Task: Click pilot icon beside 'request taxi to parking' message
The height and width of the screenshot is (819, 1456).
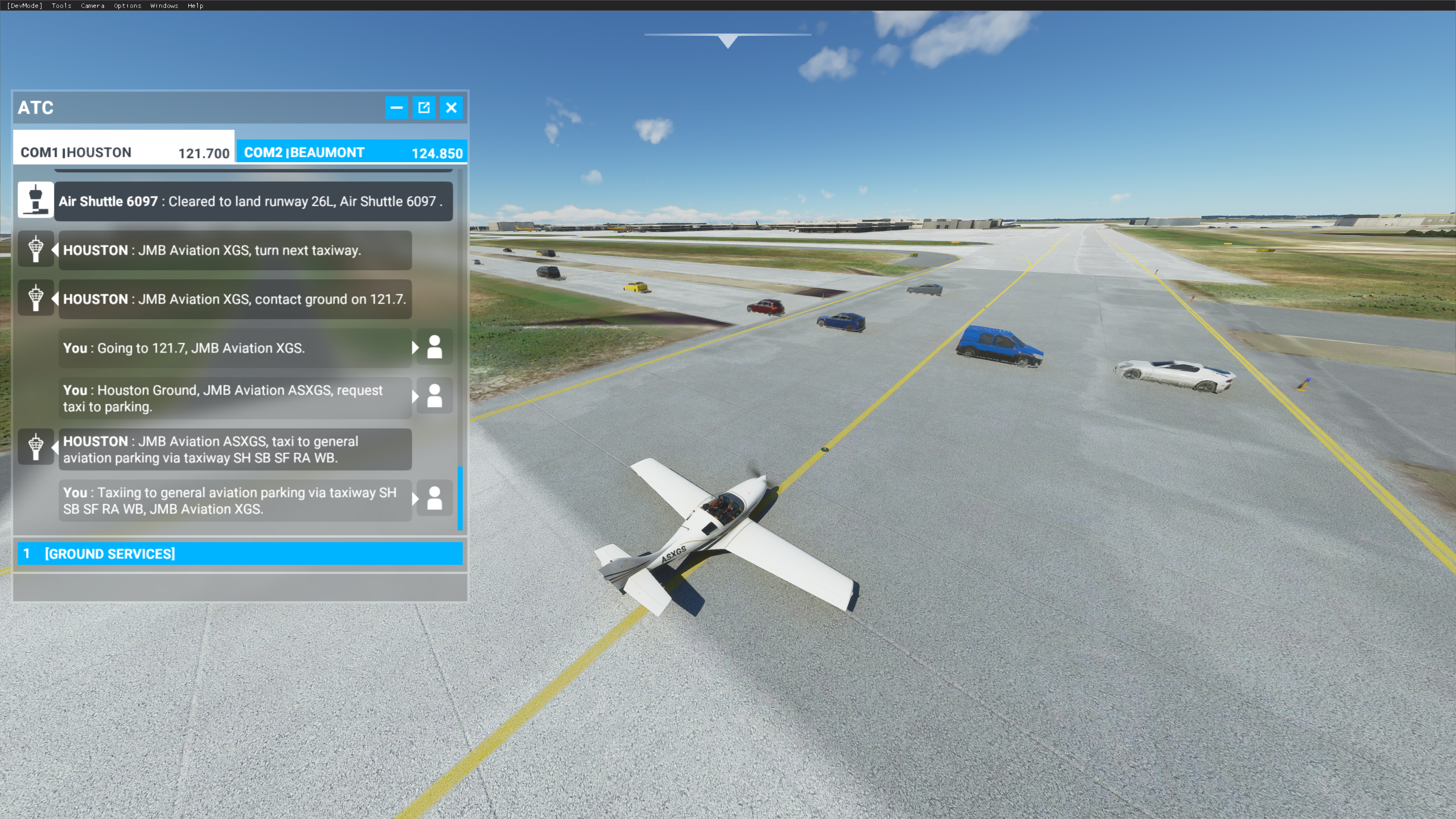Action: point(435,396)
